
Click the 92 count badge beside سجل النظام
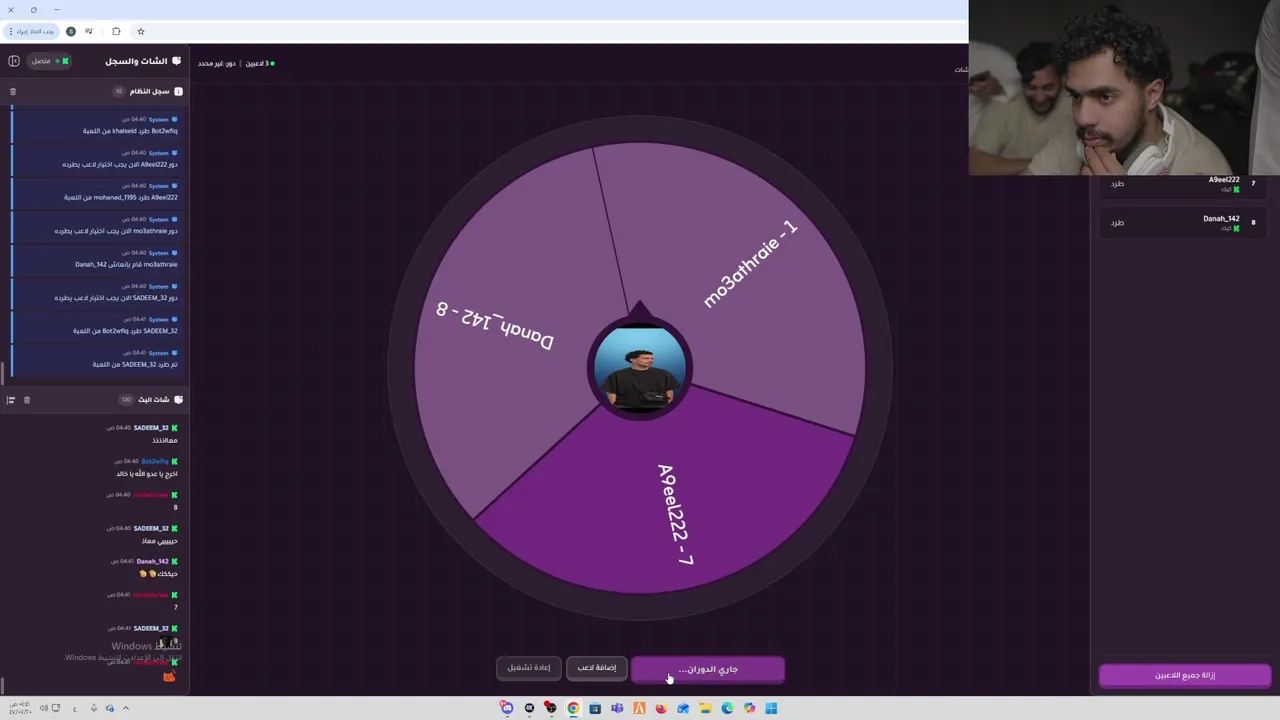click(x=119, y=91)
